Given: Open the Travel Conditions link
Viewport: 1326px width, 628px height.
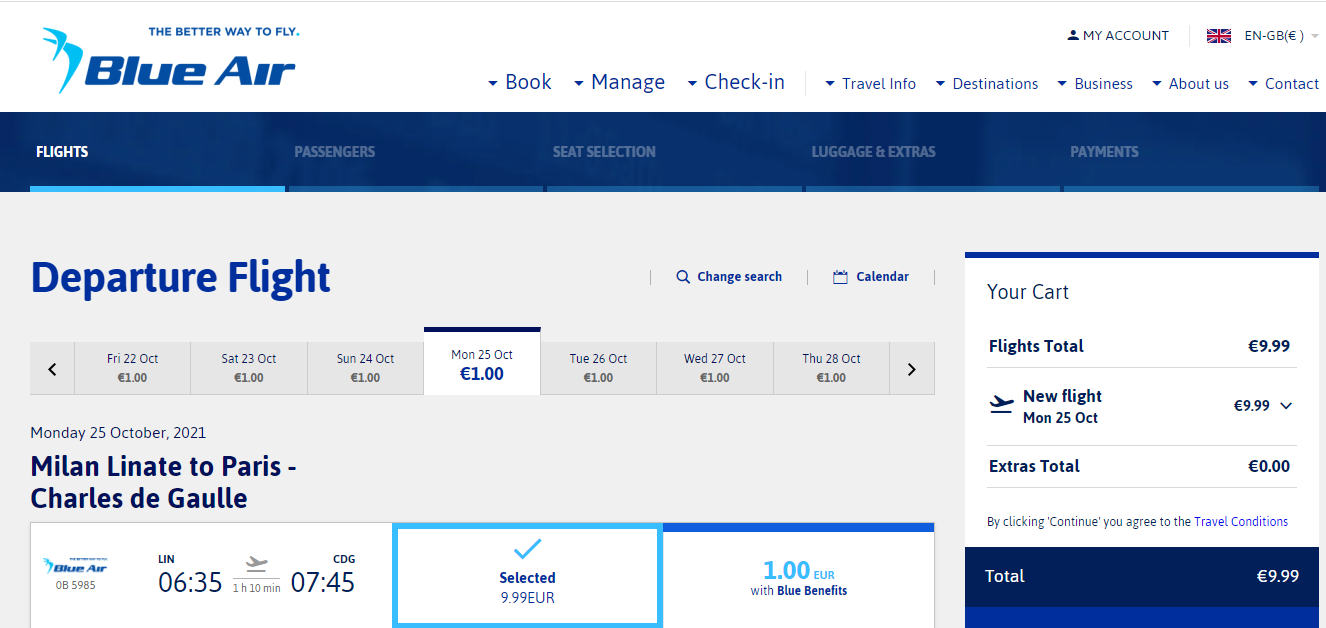Looking at the screenshot, I should [1241, 521].
